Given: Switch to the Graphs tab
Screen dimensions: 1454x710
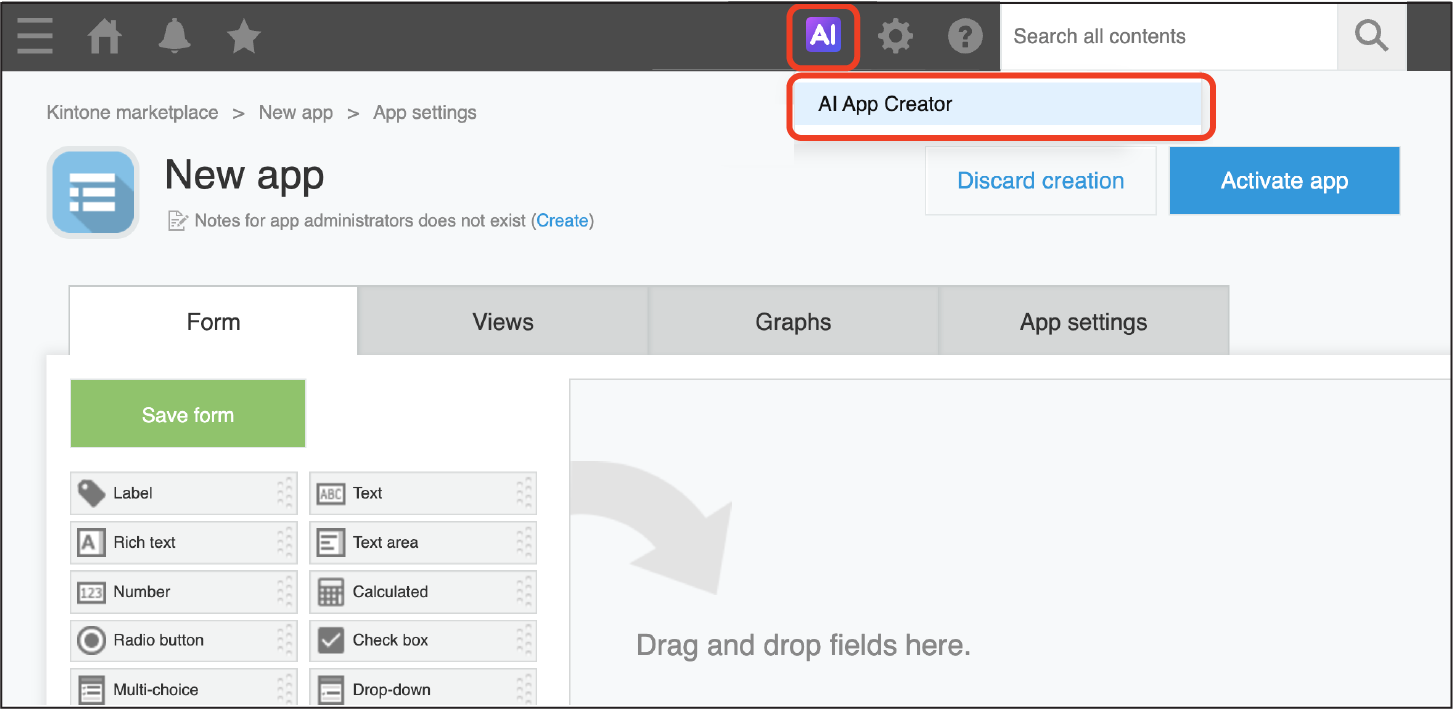Looking at the screenshot, I should pyautogui.click(x=793, y=322).
